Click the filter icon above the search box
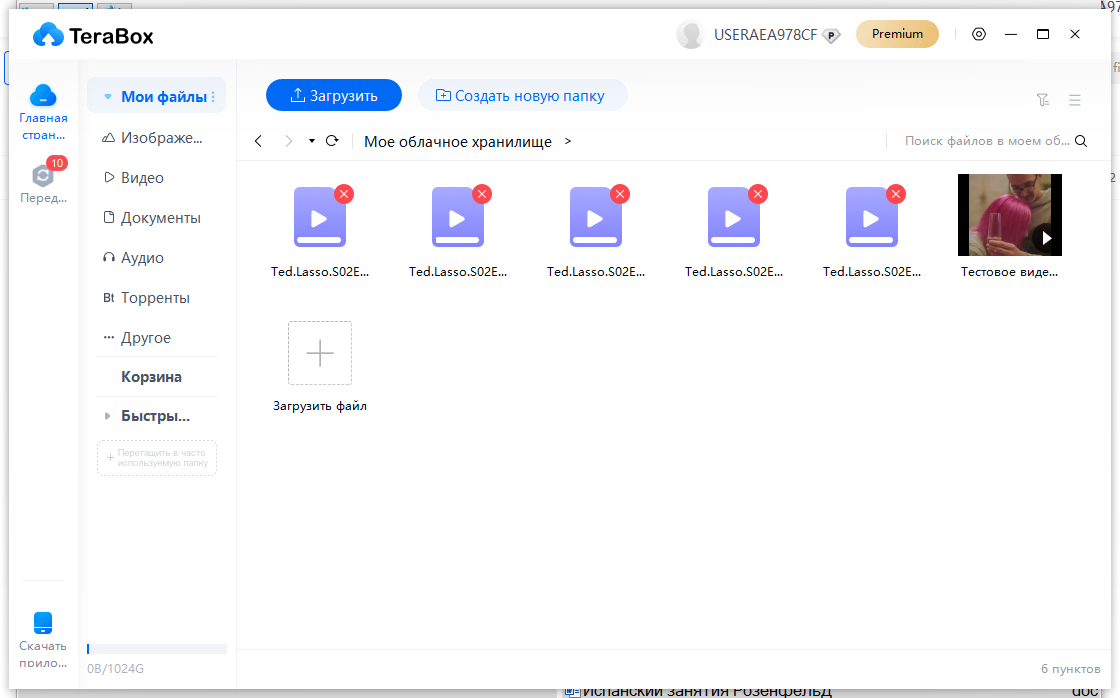1120x698 pixels. (x=1043, y=100)
